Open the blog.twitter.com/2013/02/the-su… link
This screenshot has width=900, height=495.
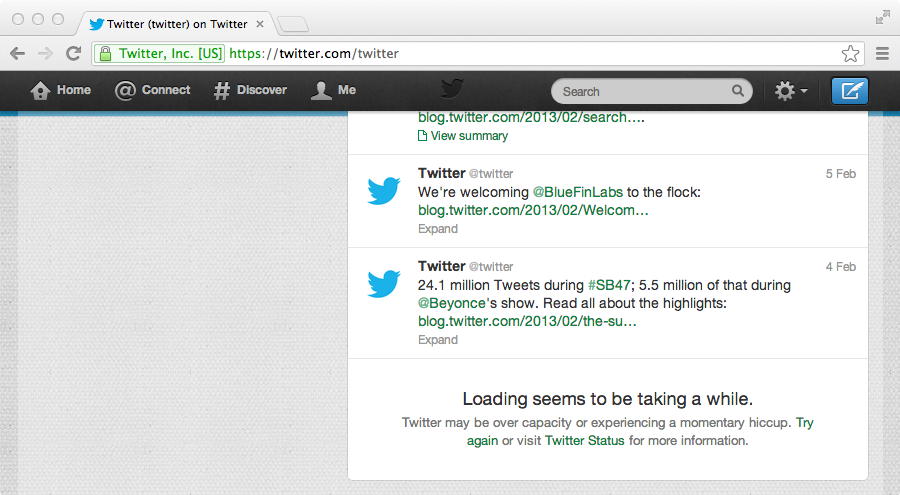(527, 321)
